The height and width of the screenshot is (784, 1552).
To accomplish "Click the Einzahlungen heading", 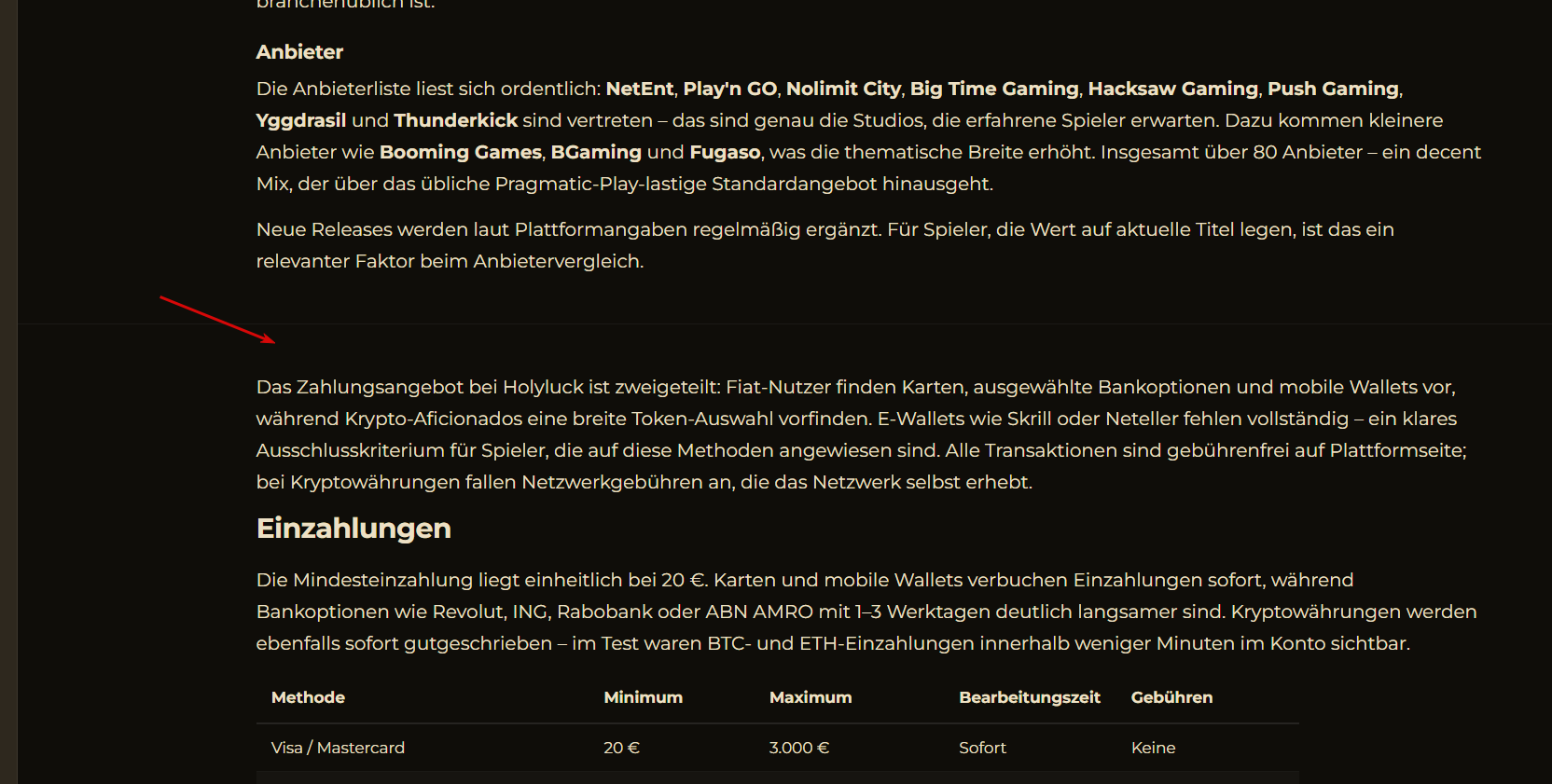I will tap(353, 529).
